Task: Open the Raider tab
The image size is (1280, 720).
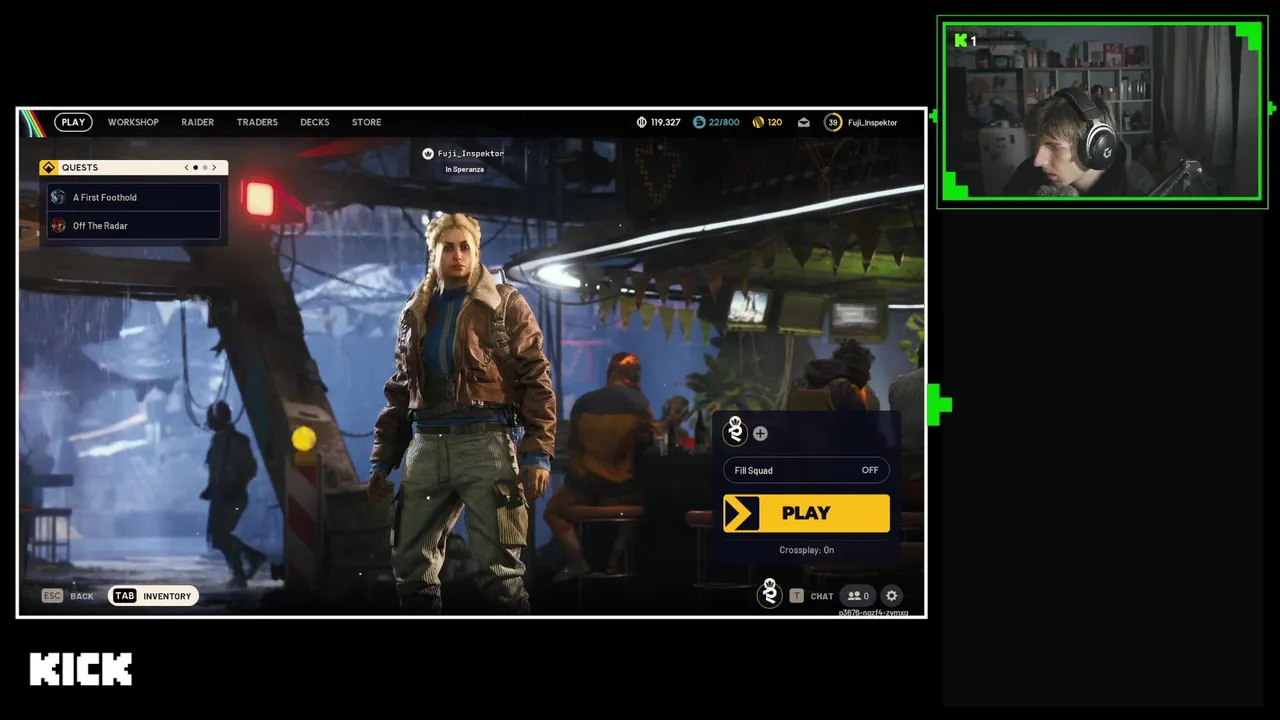Action: pos(197,122)
